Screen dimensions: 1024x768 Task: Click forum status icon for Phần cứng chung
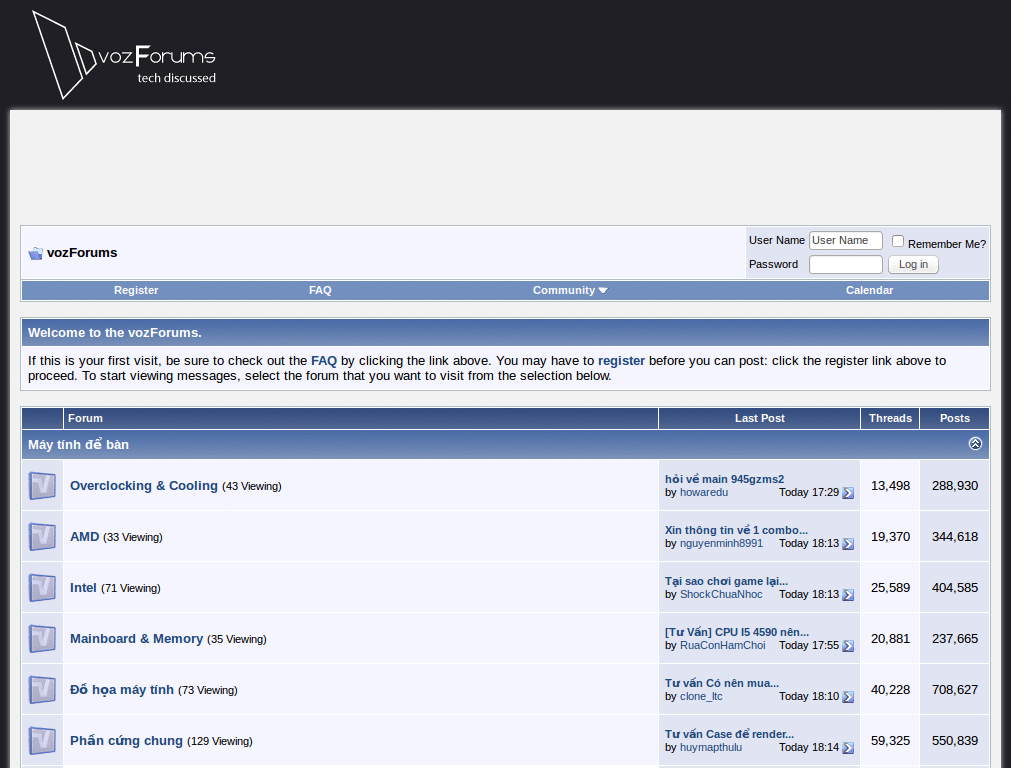pyautogui.click(x=42, y=741)
